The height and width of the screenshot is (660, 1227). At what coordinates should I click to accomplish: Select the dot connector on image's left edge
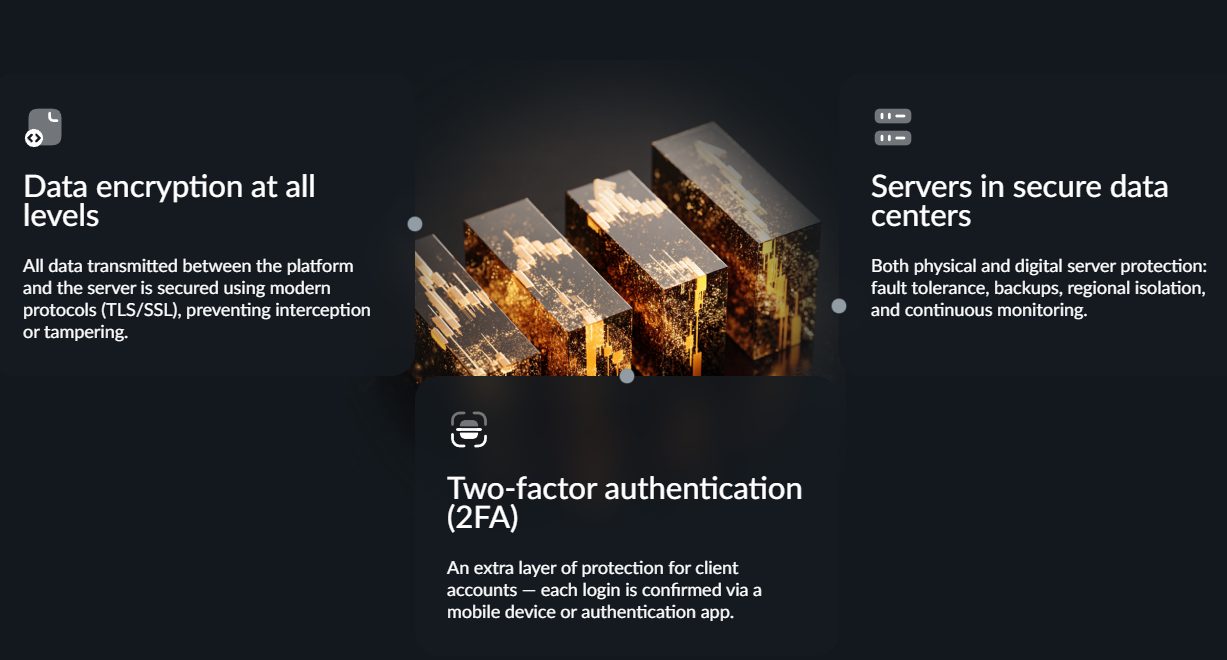pyautogui.click(x=415, y=224)
